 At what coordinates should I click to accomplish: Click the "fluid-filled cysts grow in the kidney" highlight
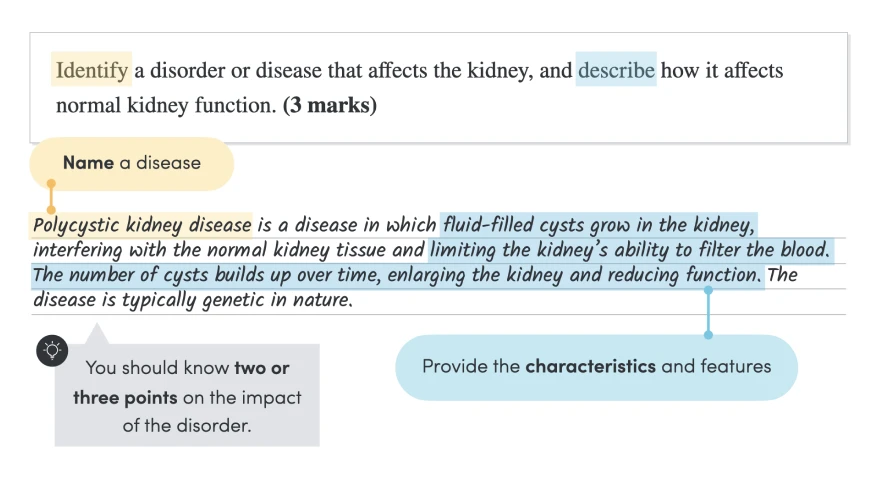click(598, 225)
